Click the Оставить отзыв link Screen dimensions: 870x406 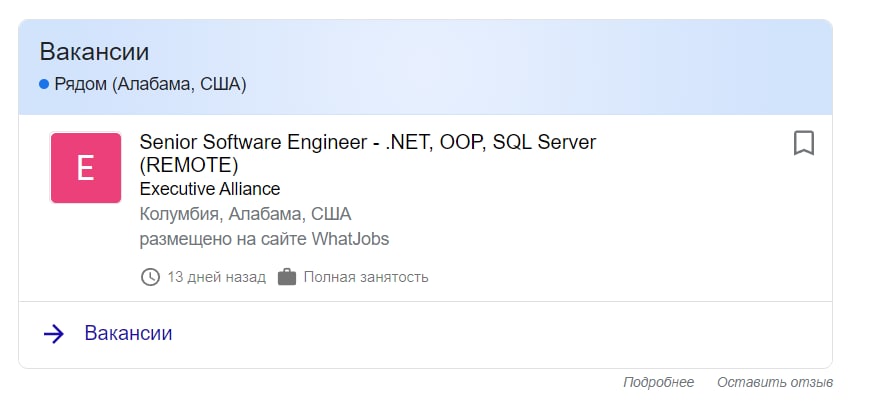point(775,382)
